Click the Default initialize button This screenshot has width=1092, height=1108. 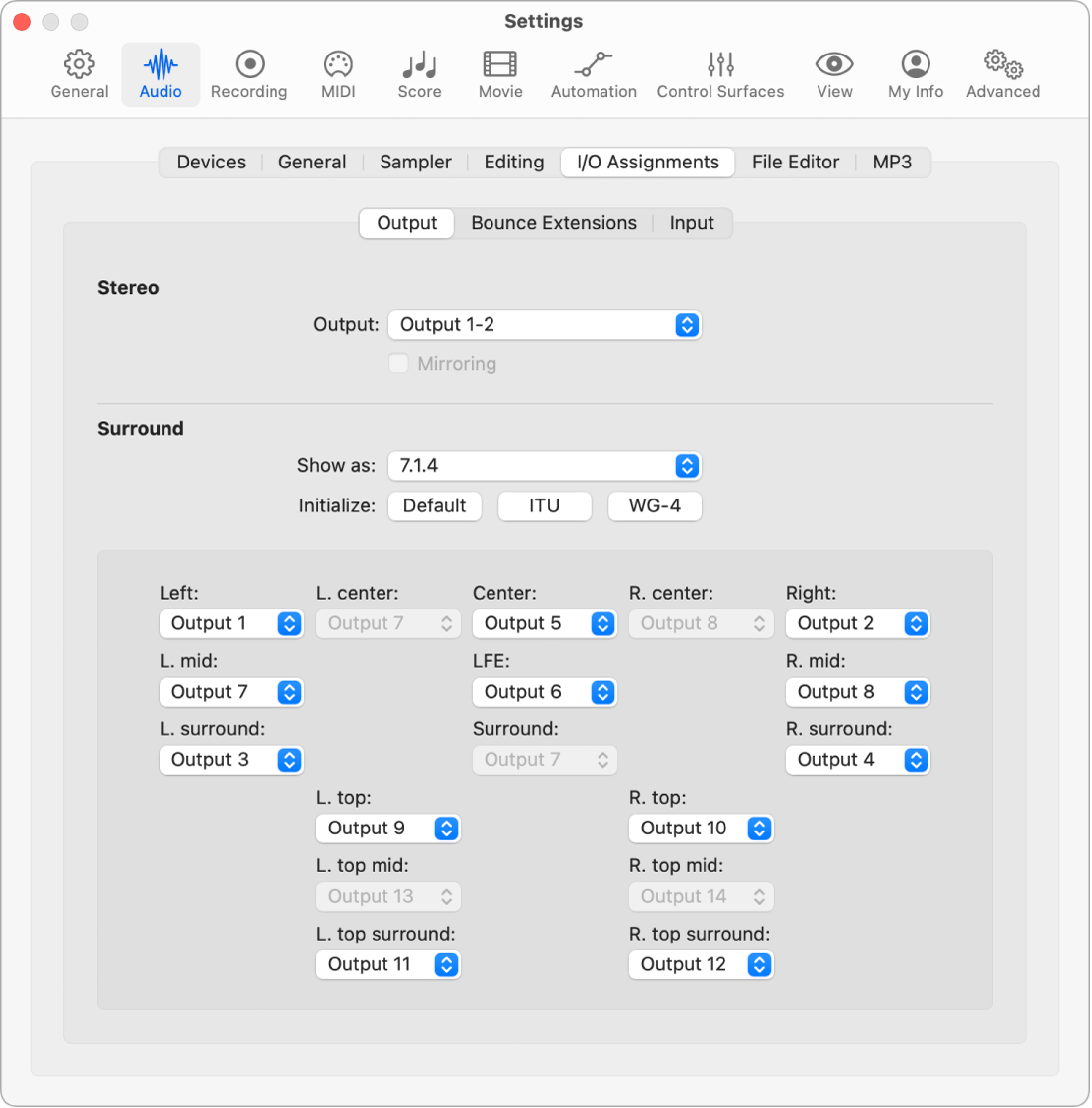(x=434, y=506)
